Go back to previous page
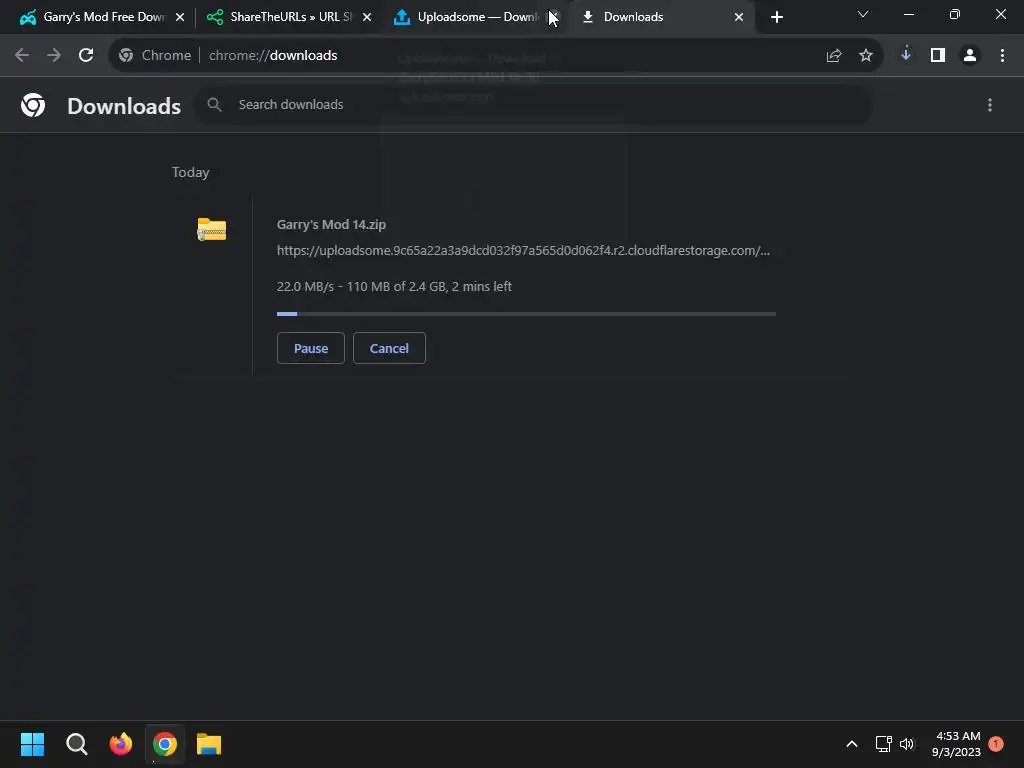 (22, 56)
